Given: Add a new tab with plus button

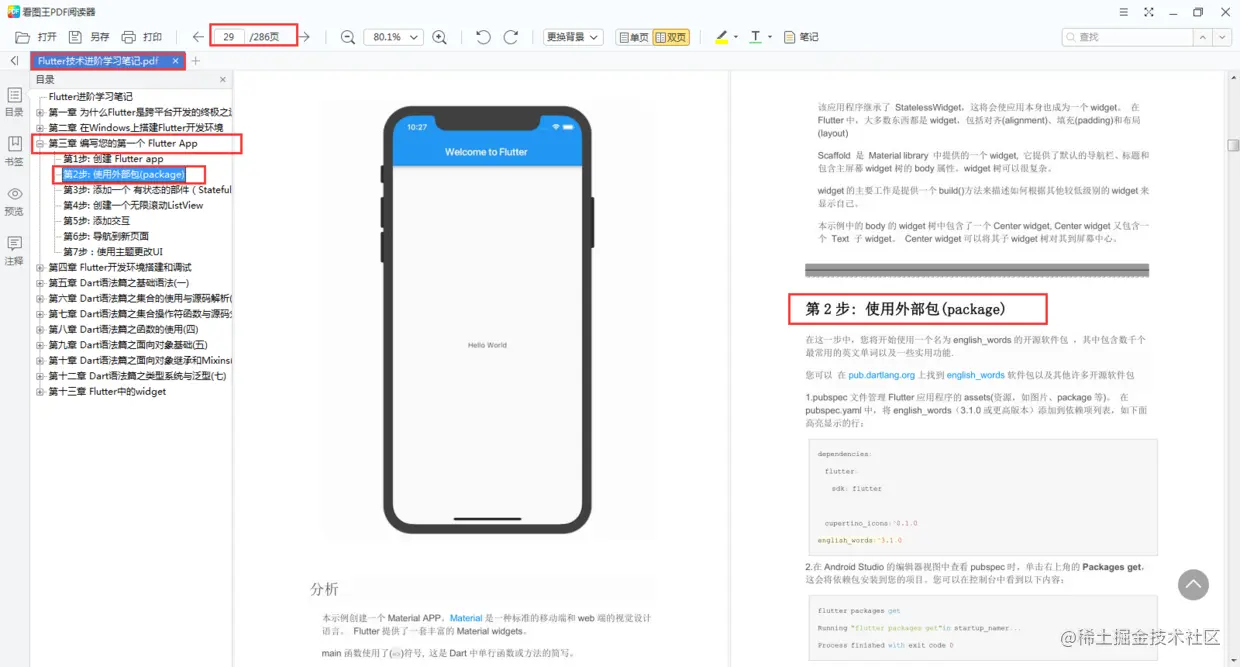Looking at the screenshot, I should click(x=196, y=61).
